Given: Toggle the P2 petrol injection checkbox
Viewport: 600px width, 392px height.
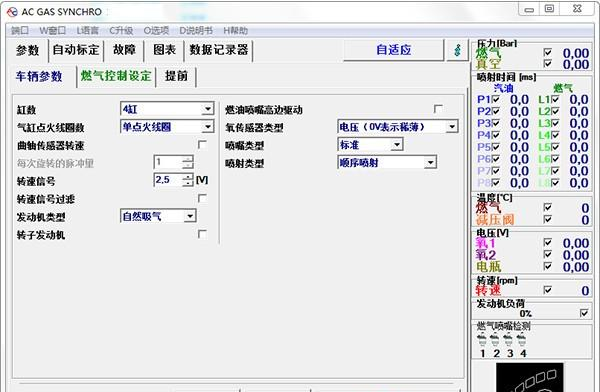Looking at the screenshot, I should pyautogui.click(x=496, y=111).
